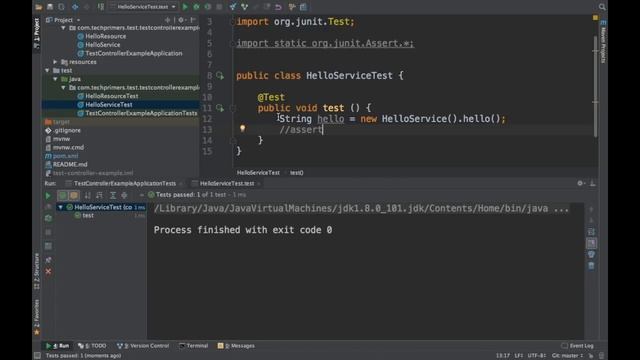The image size is (640, 360).
Task: Open README.md file
Action: click(66, 164)
